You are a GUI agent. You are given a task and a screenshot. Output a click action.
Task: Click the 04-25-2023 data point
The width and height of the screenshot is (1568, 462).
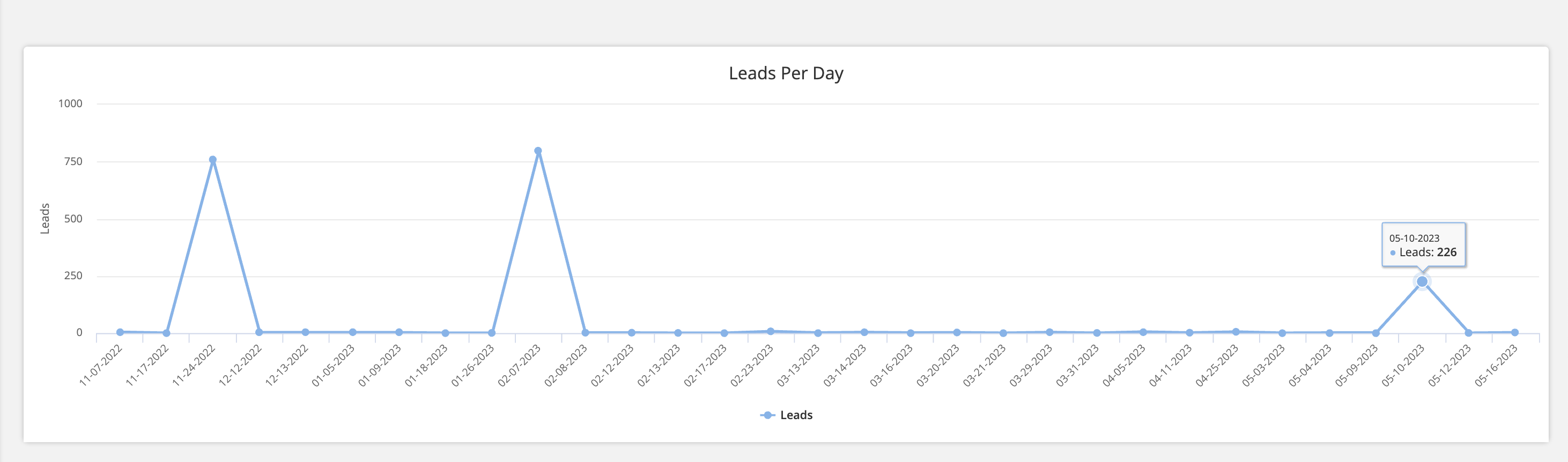[x=1236, y=332]
